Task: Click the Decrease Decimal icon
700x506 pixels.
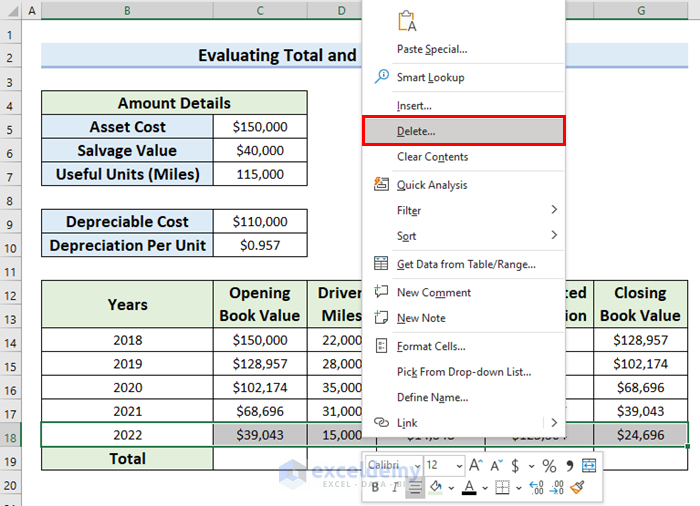Action: point(557,488)
